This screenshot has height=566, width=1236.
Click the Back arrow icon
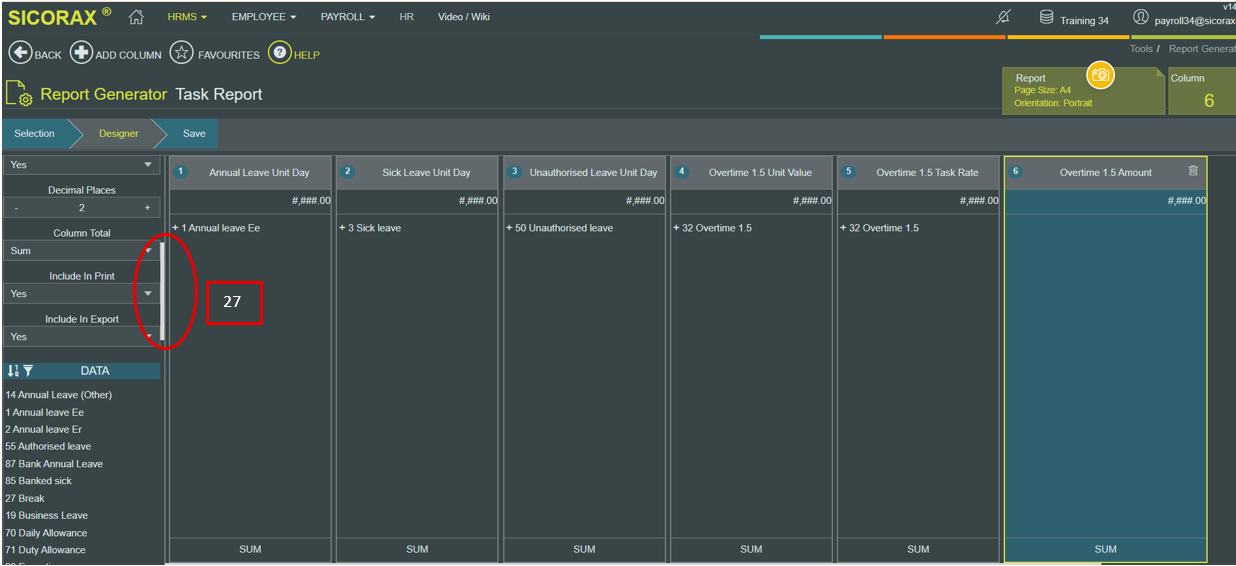[20, 53]
